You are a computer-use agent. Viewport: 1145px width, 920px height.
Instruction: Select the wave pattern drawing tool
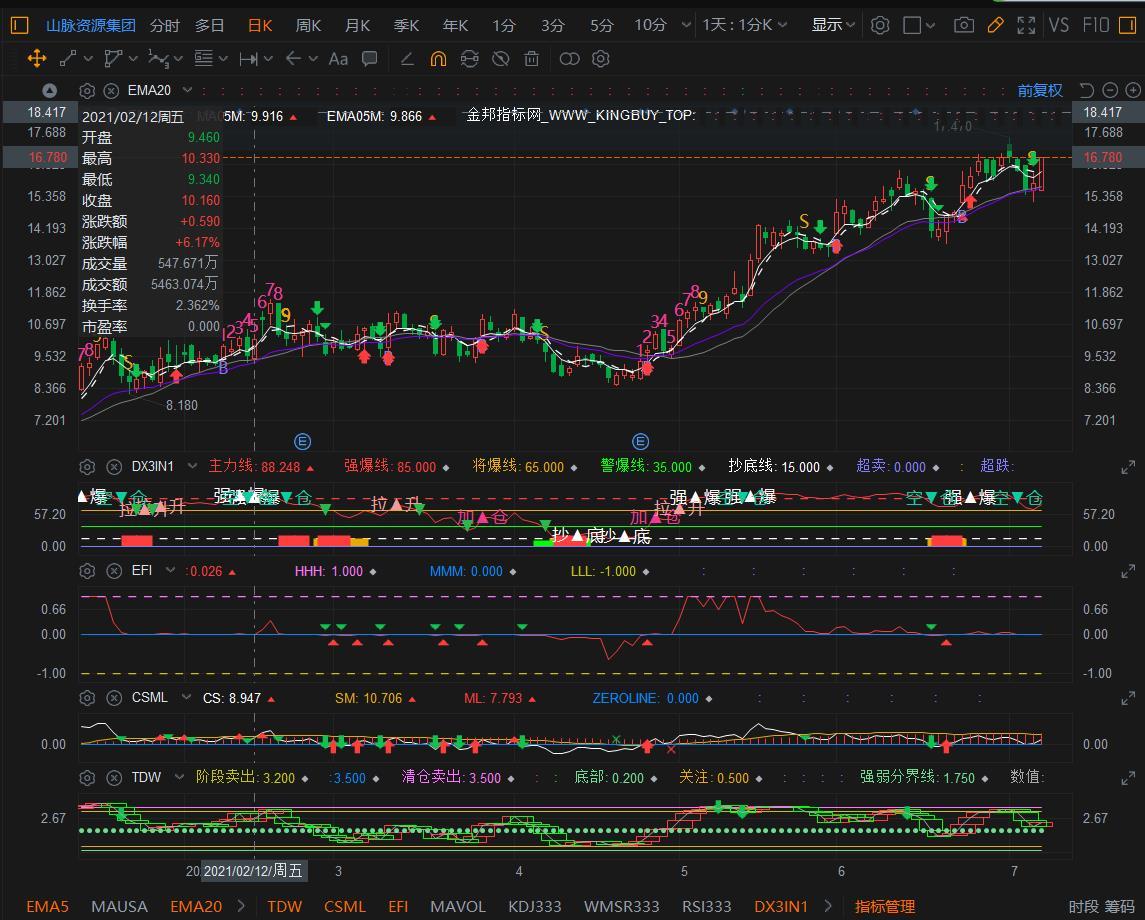click(x=158, y=58)
